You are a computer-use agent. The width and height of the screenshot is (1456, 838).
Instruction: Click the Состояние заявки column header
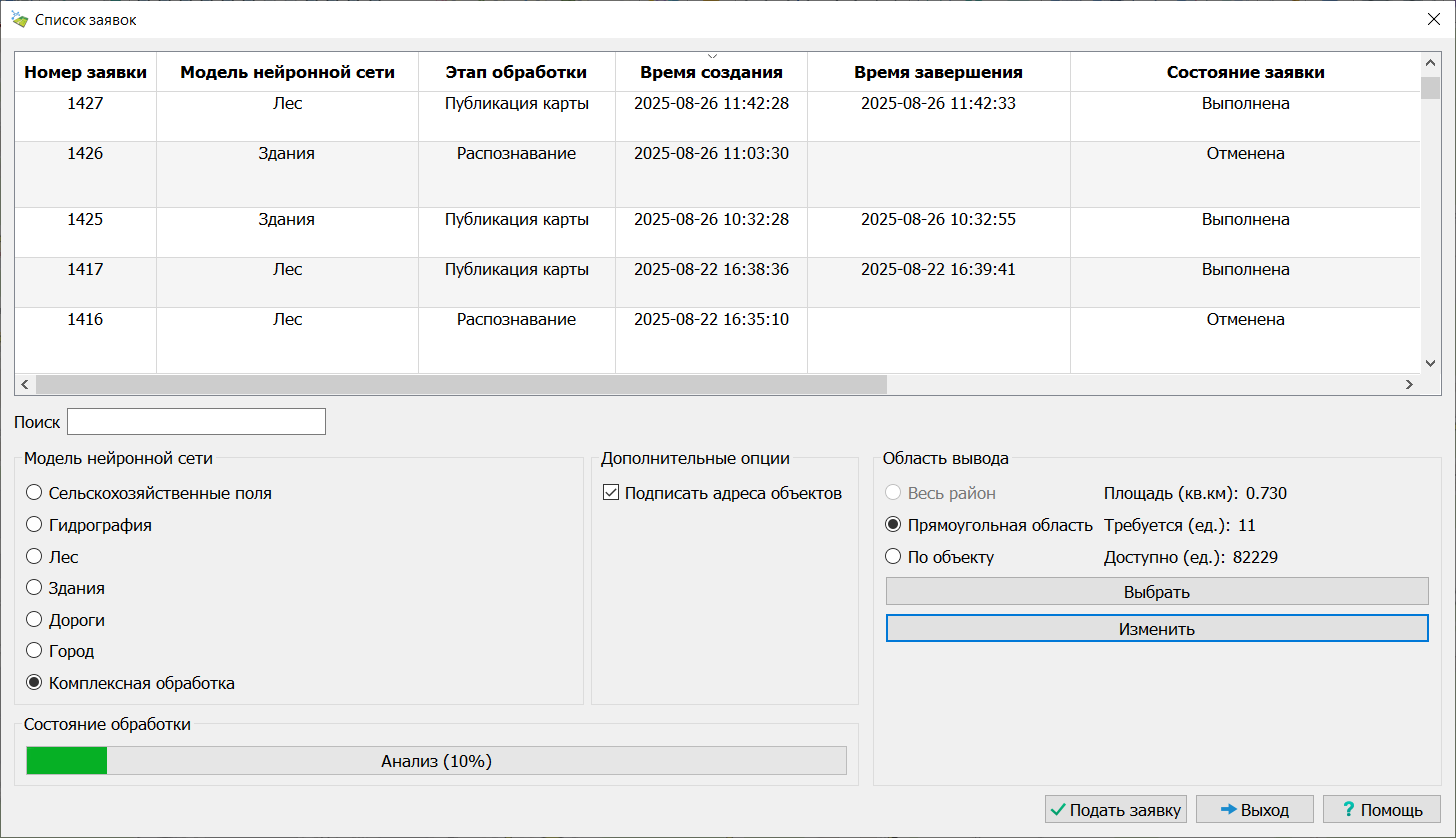click(x=1247, y=71)
